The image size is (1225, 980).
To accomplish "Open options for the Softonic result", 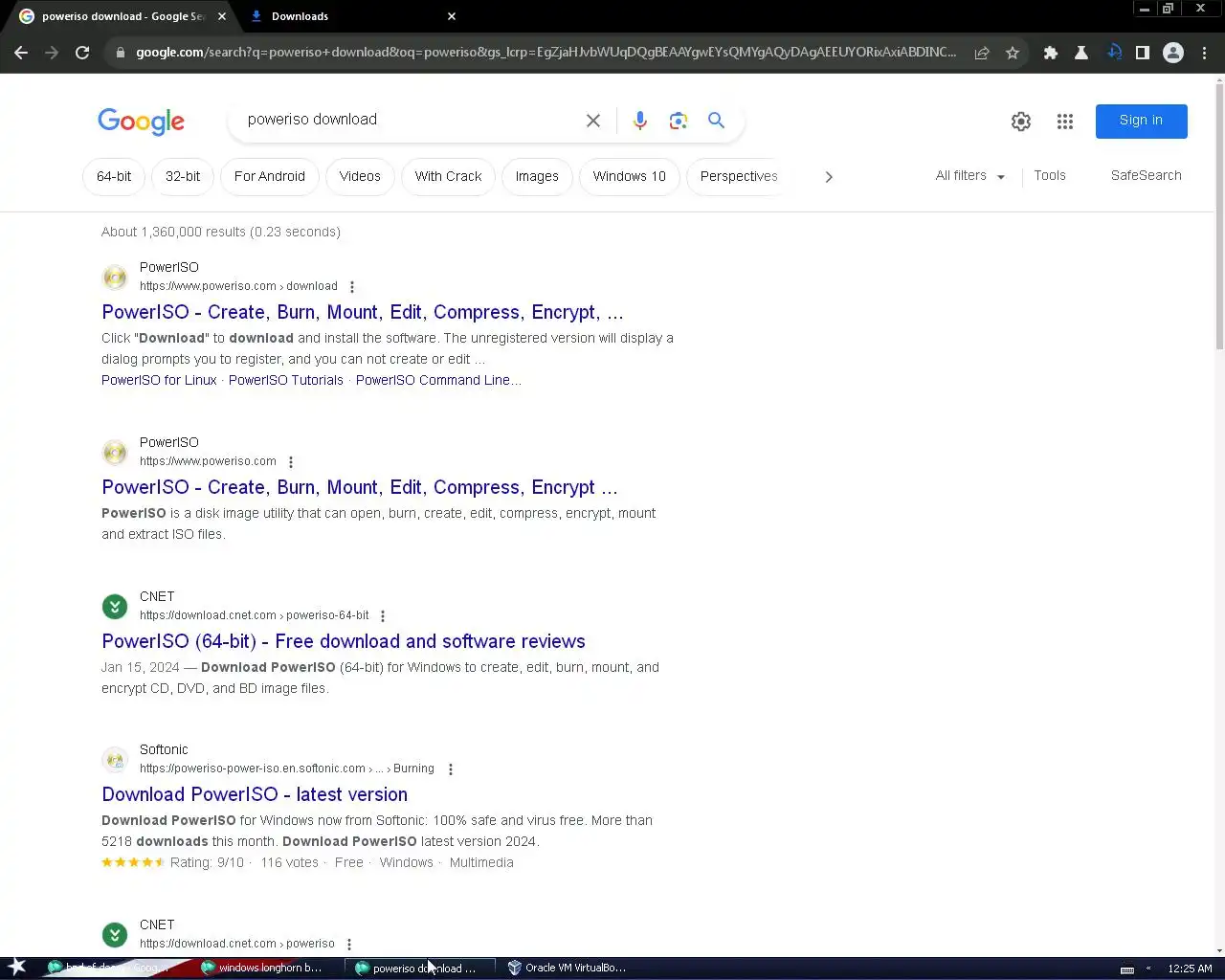I will point(451,769).
